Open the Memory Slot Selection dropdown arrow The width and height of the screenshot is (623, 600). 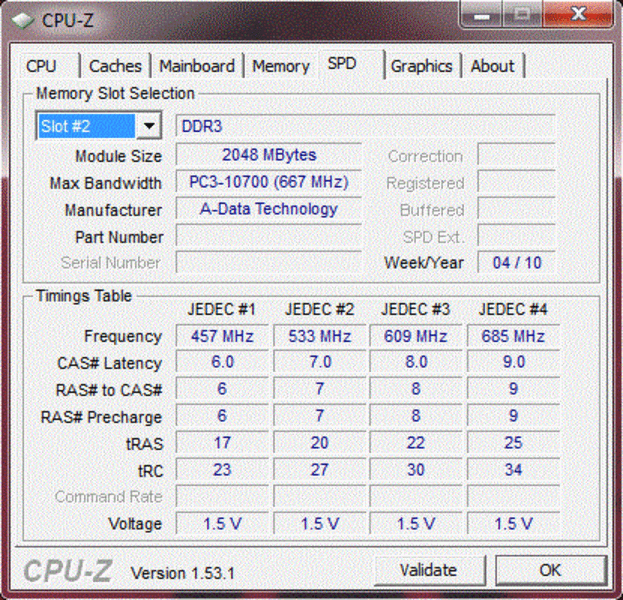pos(149,126)
